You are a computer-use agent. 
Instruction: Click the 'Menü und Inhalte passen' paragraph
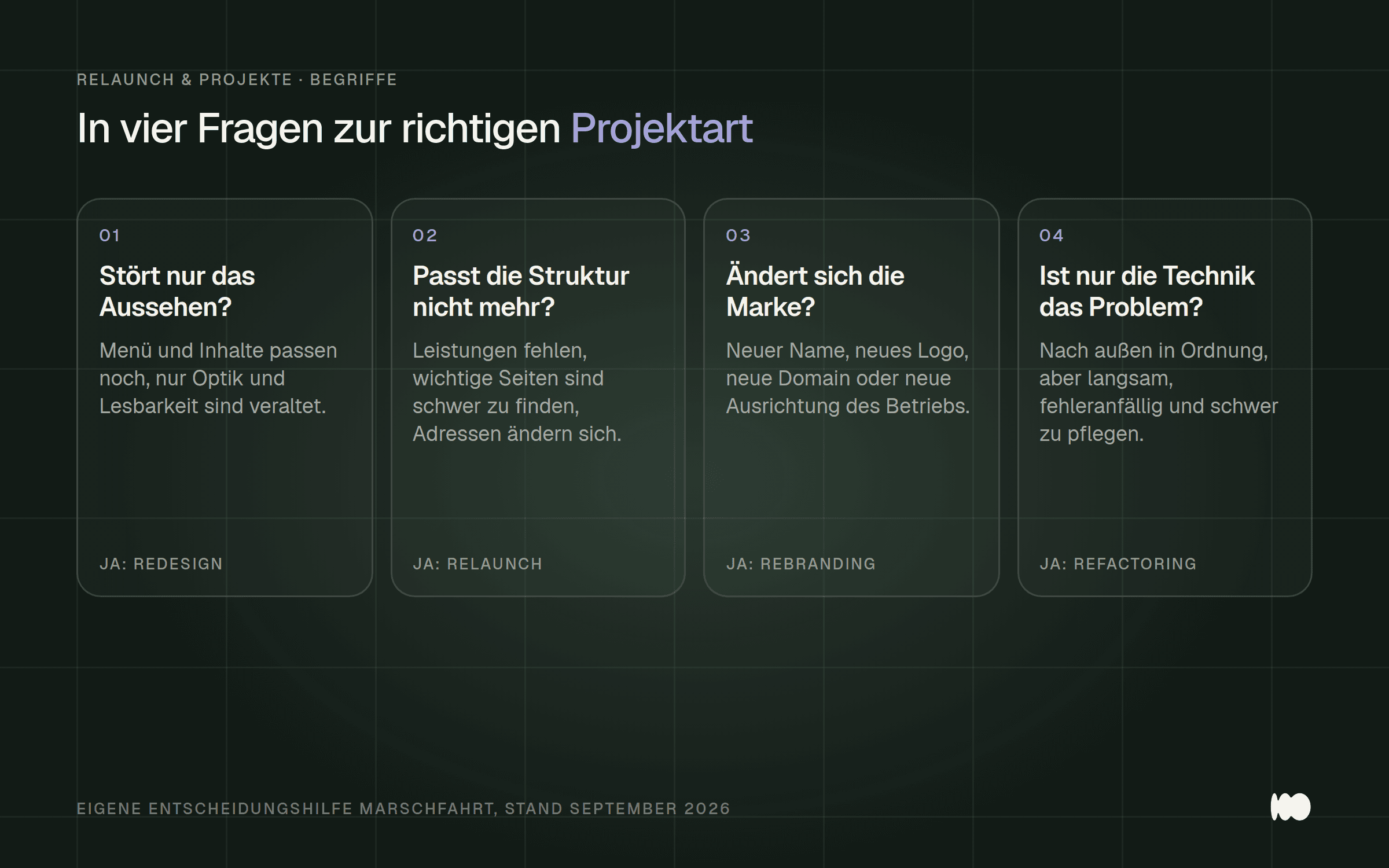218,378
